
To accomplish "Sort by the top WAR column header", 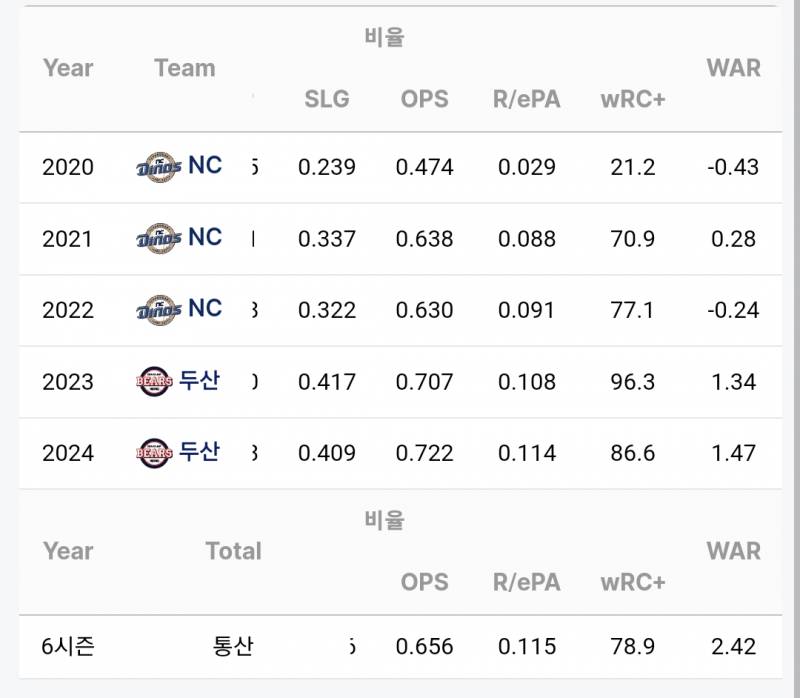I will 734,68.
